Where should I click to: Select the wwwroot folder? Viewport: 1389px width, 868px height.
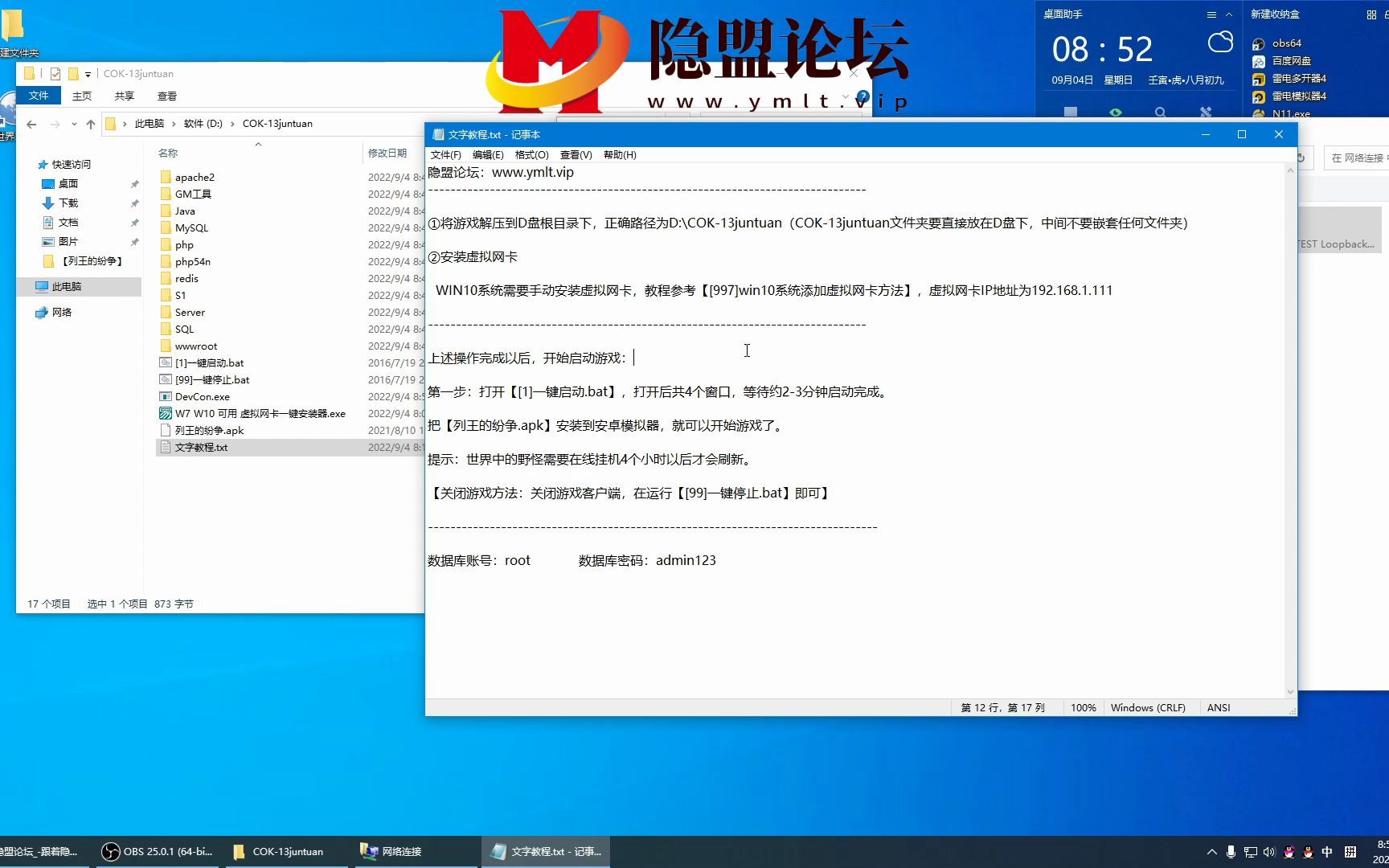[x=196, y=346]
